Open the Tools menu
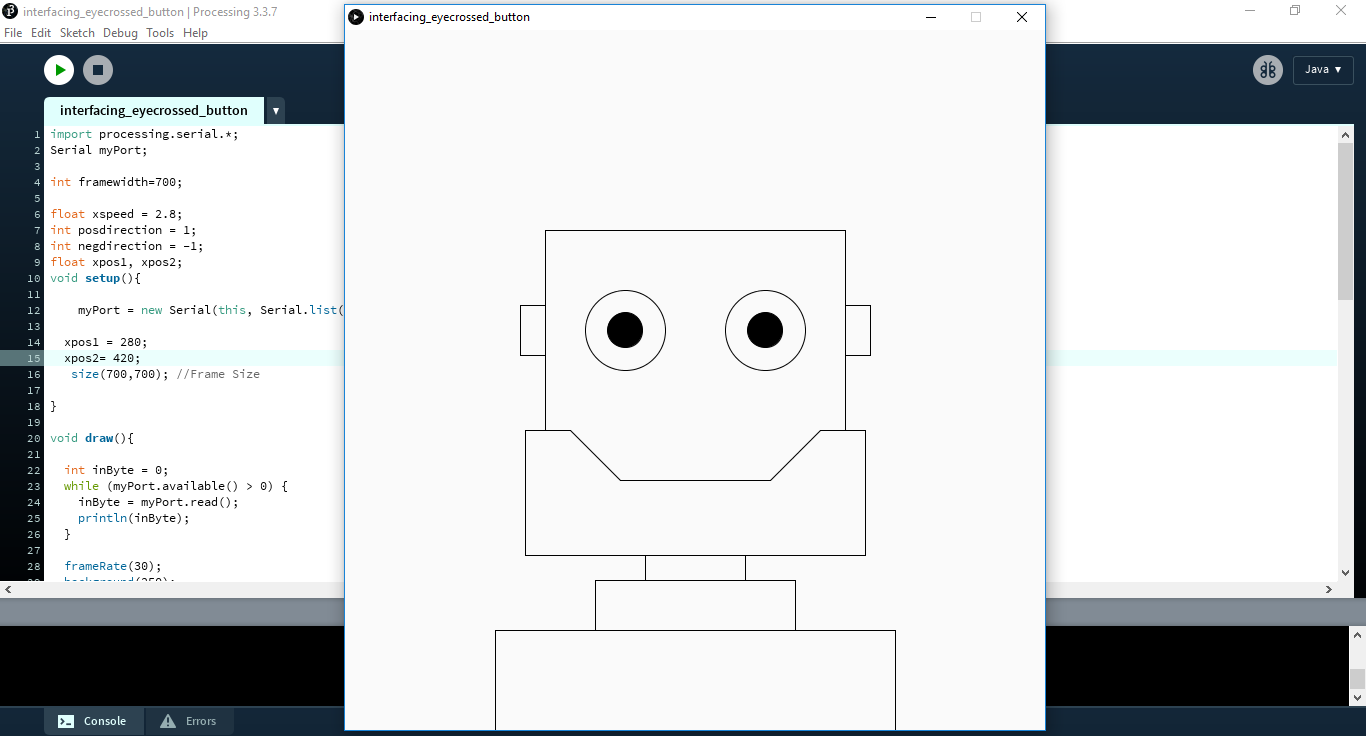 160,33
